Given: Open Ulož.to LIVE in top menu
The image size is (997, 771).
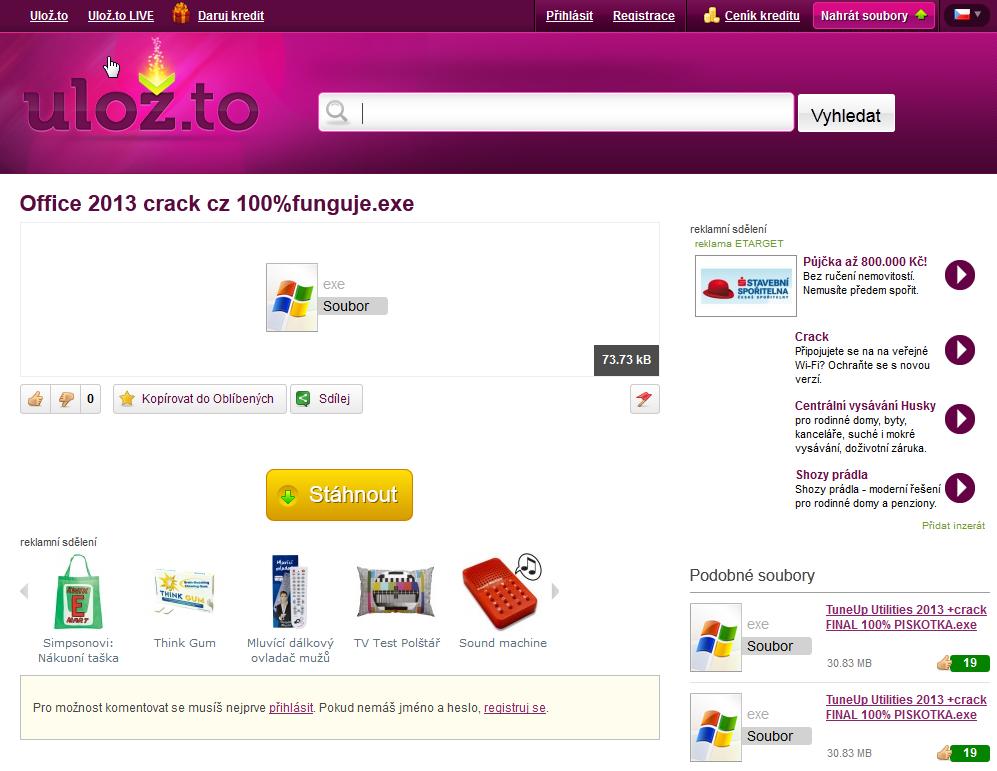Looking at the screenshot, I should [121, 16].
